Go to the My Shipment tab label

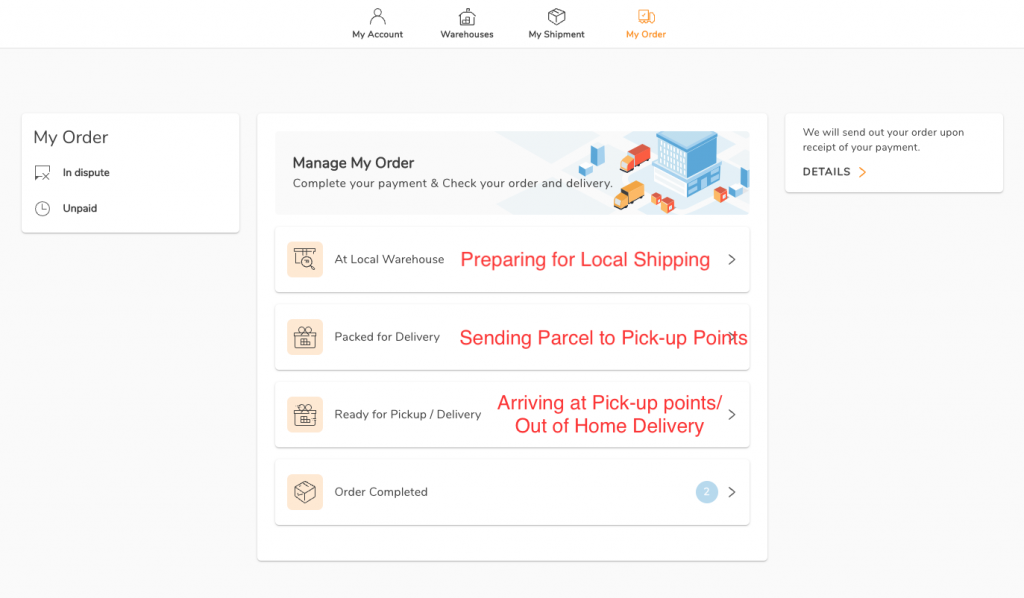coord(556,35)
